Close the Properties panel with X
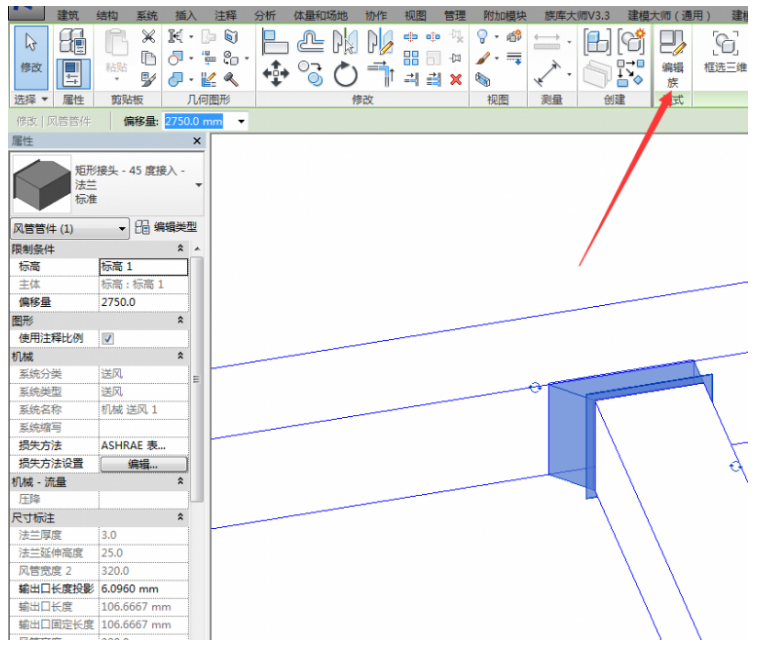This screenshot has width=765, height=645. click(197, 142)
